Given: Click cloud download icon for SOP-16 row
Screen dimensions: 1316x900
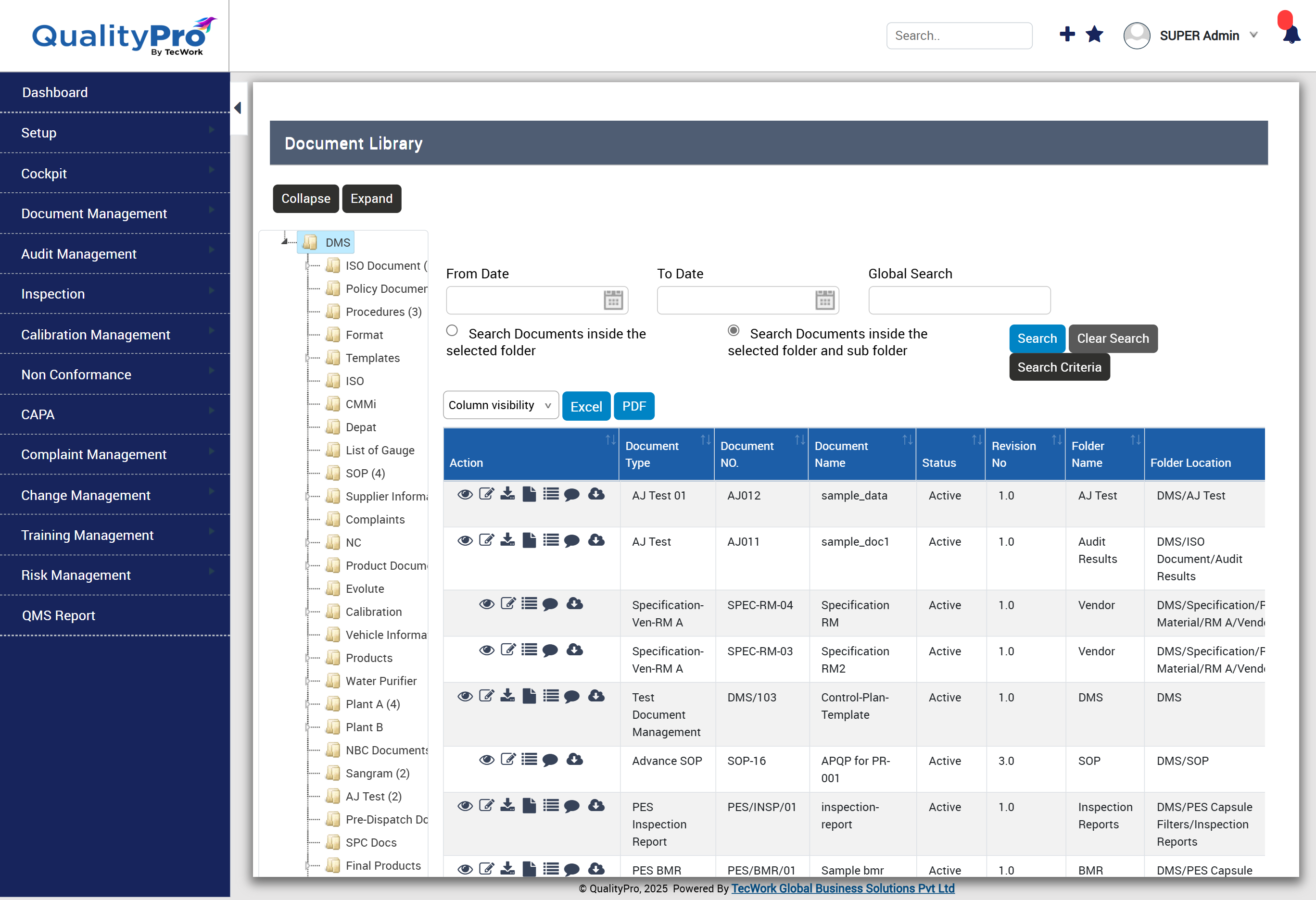Looking at the screenshot, I should pyautogui.click(x=575, y=760).
